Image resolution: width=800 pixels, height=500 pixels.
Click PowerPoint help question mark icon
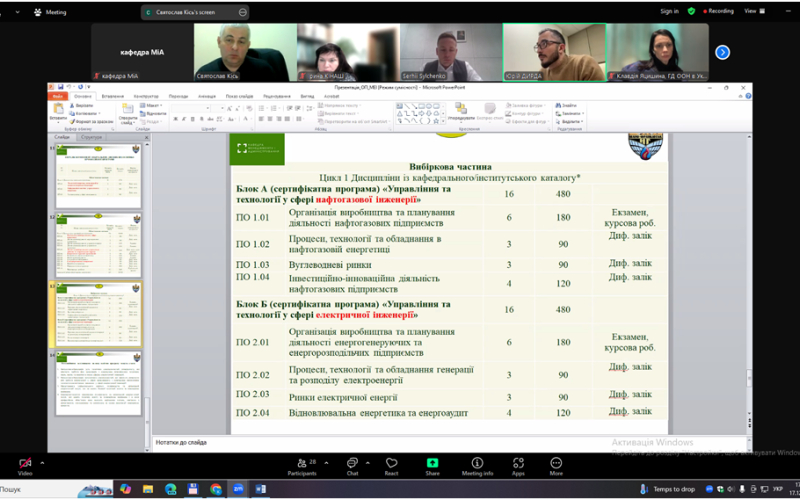pyautogui.click(x=748, y=96)
